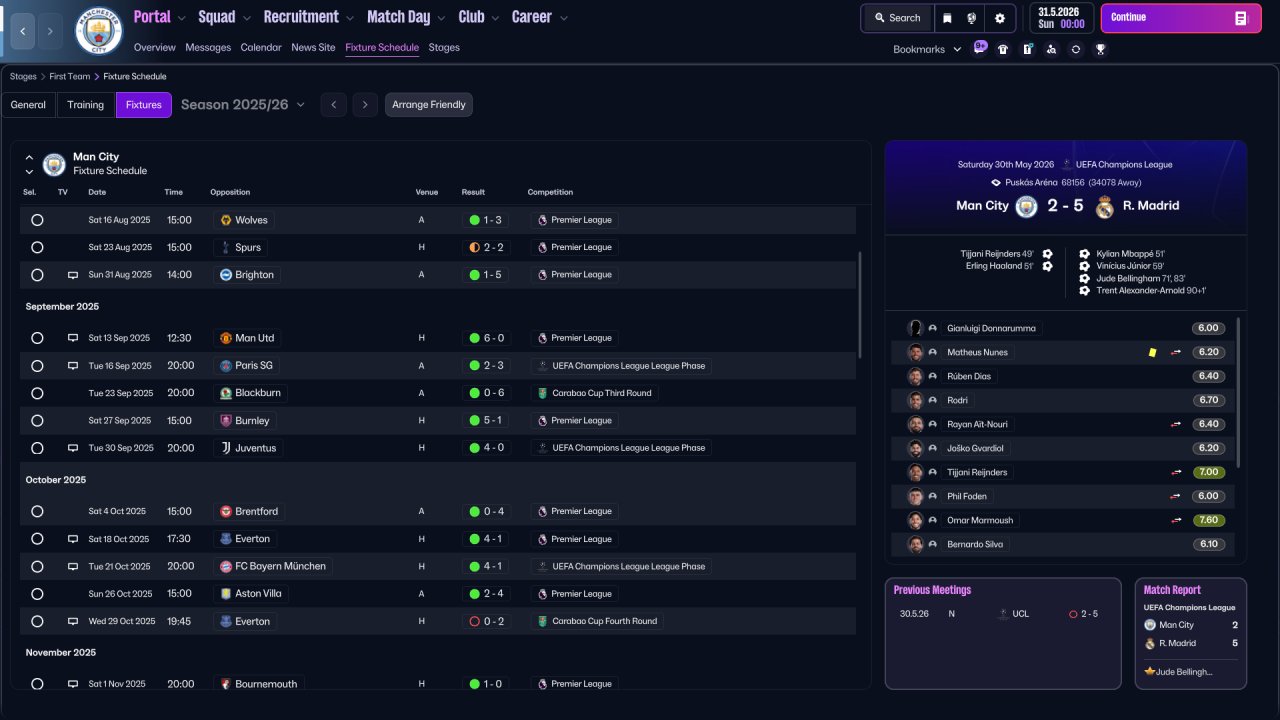Click the Spurs club crest

tap(226, 247)
